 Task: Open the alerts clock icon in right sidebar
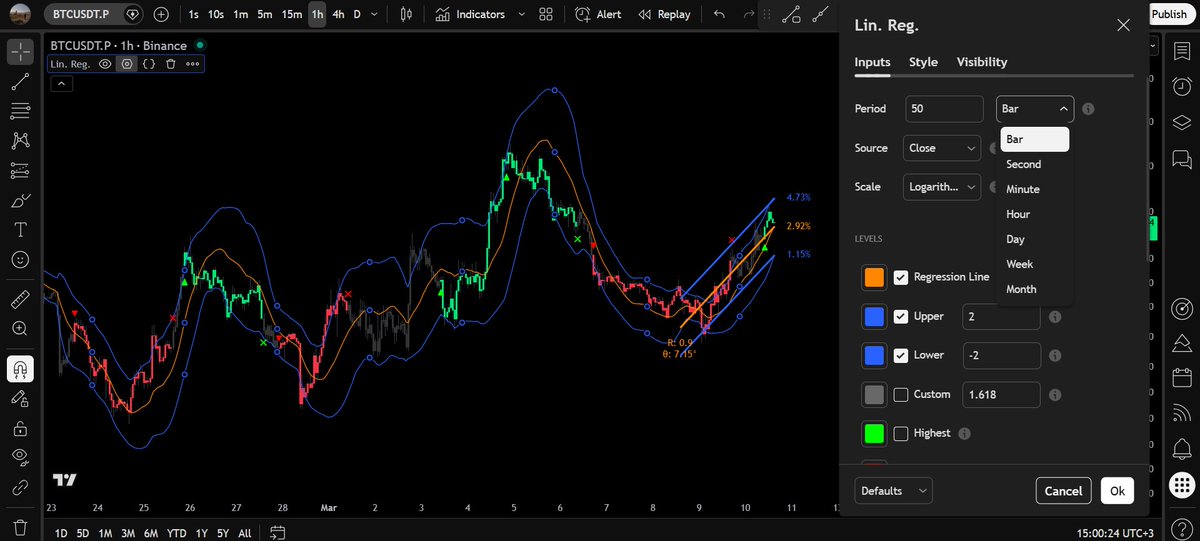click(x=1181, y=86)
